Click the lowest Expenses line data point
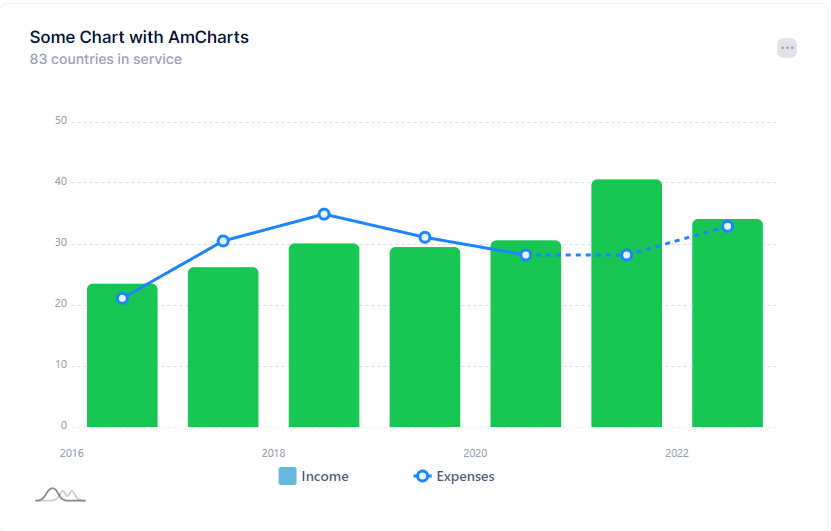Image resolution: width=831 pixels, height=531 pixels. pos(122,298)
